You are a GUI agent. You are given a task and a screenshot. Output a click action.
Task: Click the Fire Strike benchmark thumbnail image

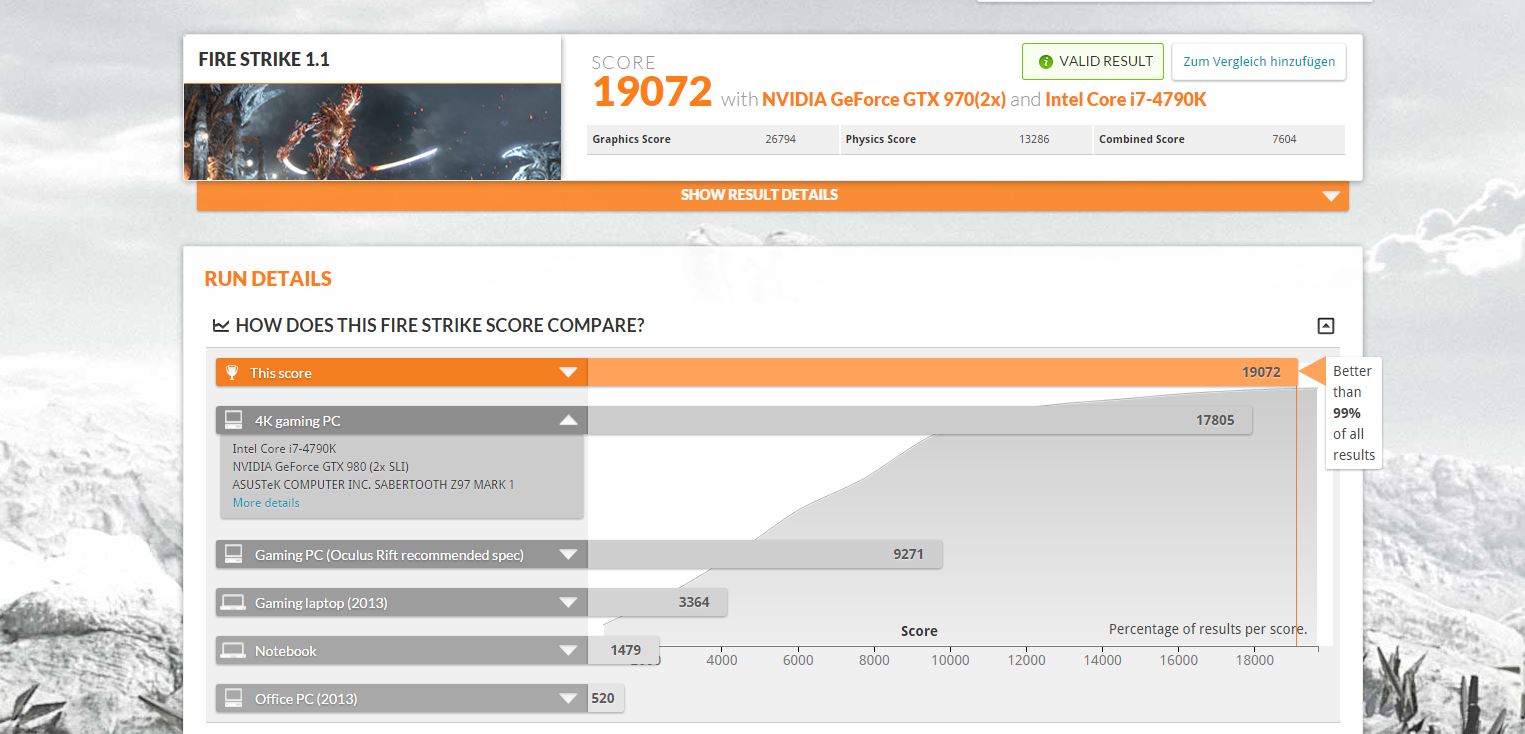tap(372, 131)
